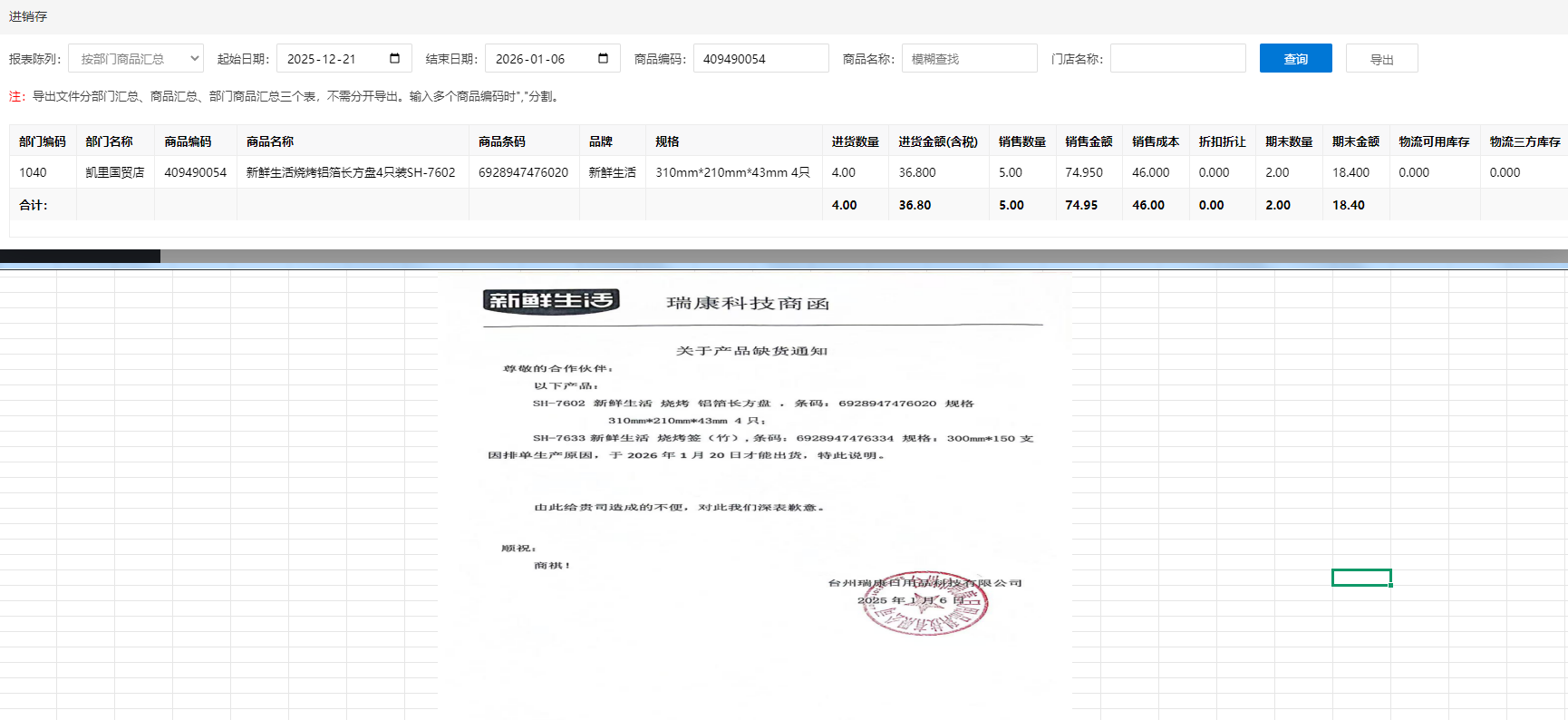Open the end date calendar picker icon
Viewport: 1568px width, 720px height.
click(603, 59)
